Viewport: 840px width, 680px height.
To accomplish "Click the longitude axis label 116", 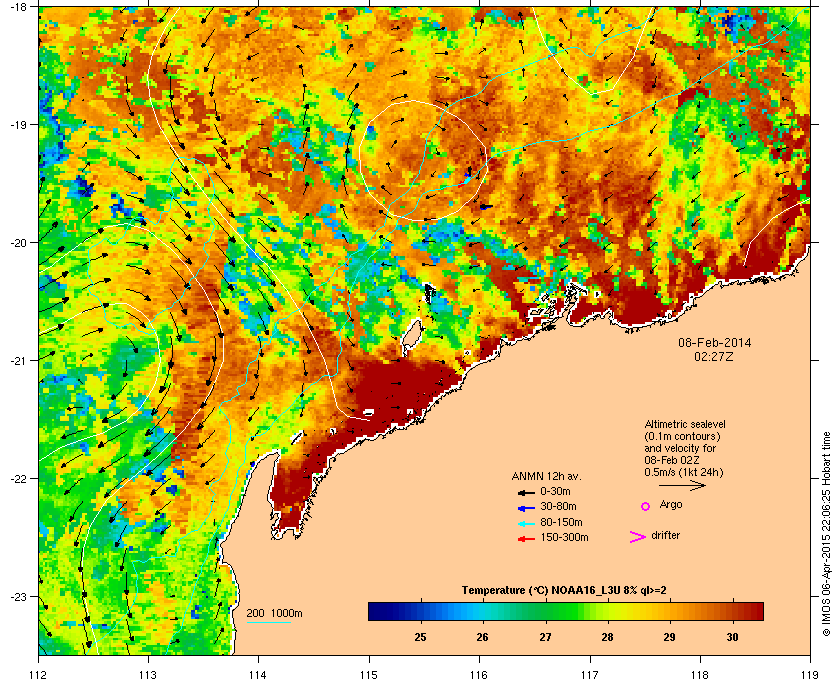I will click(x=479, y=675).
